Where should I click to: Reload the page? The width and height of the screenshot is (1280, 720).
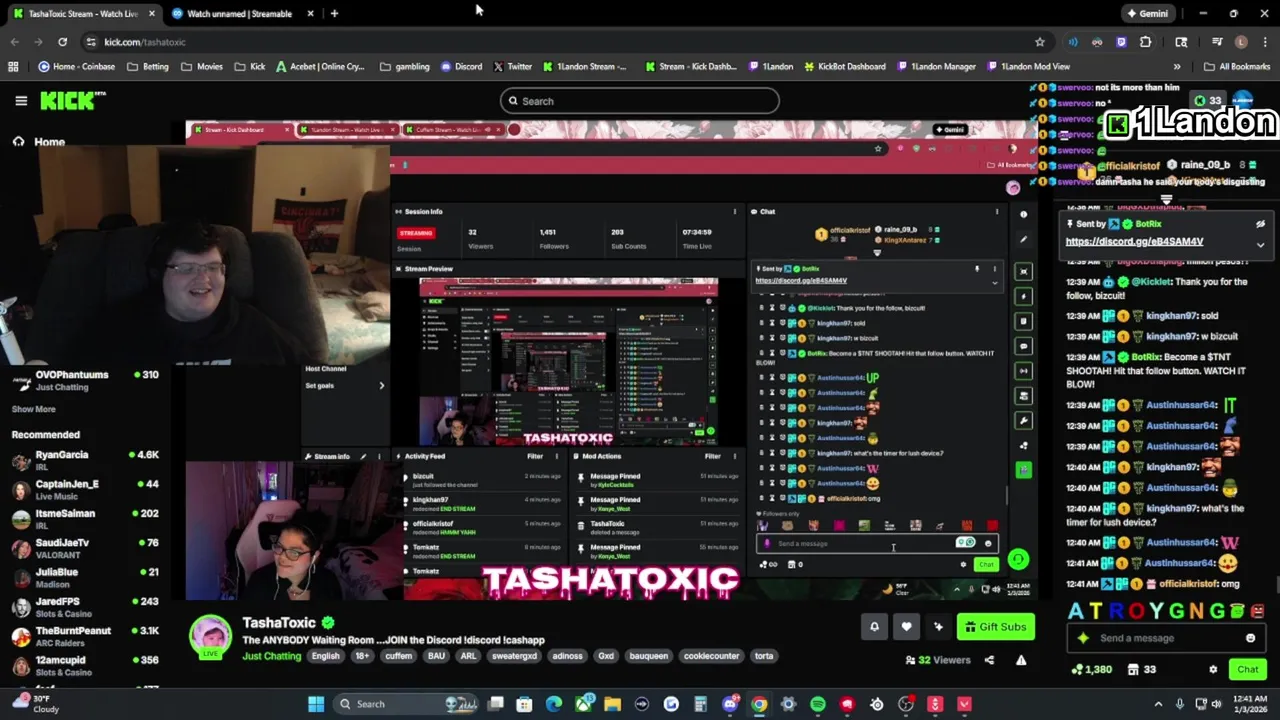point(62,42)
